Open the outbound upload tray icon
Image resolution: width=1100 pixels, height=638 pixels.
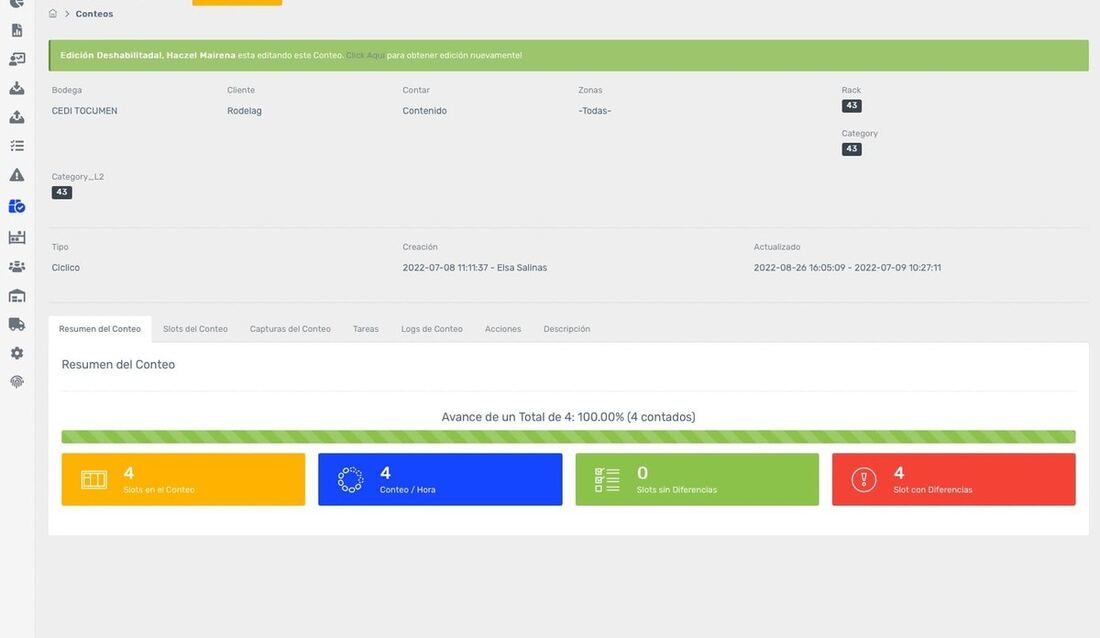click(17, 117)
